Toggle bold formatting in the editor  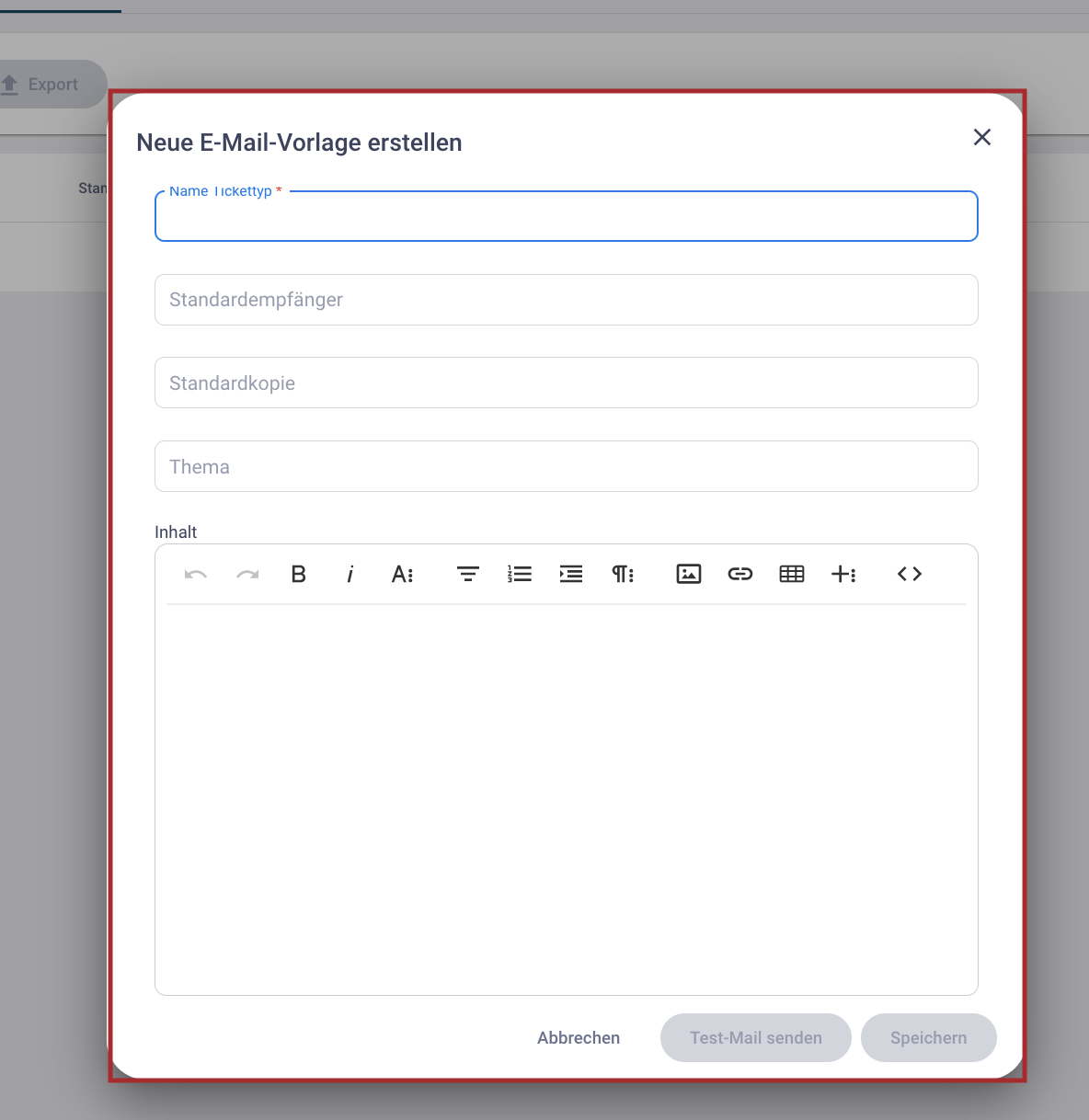coord(299,574)
